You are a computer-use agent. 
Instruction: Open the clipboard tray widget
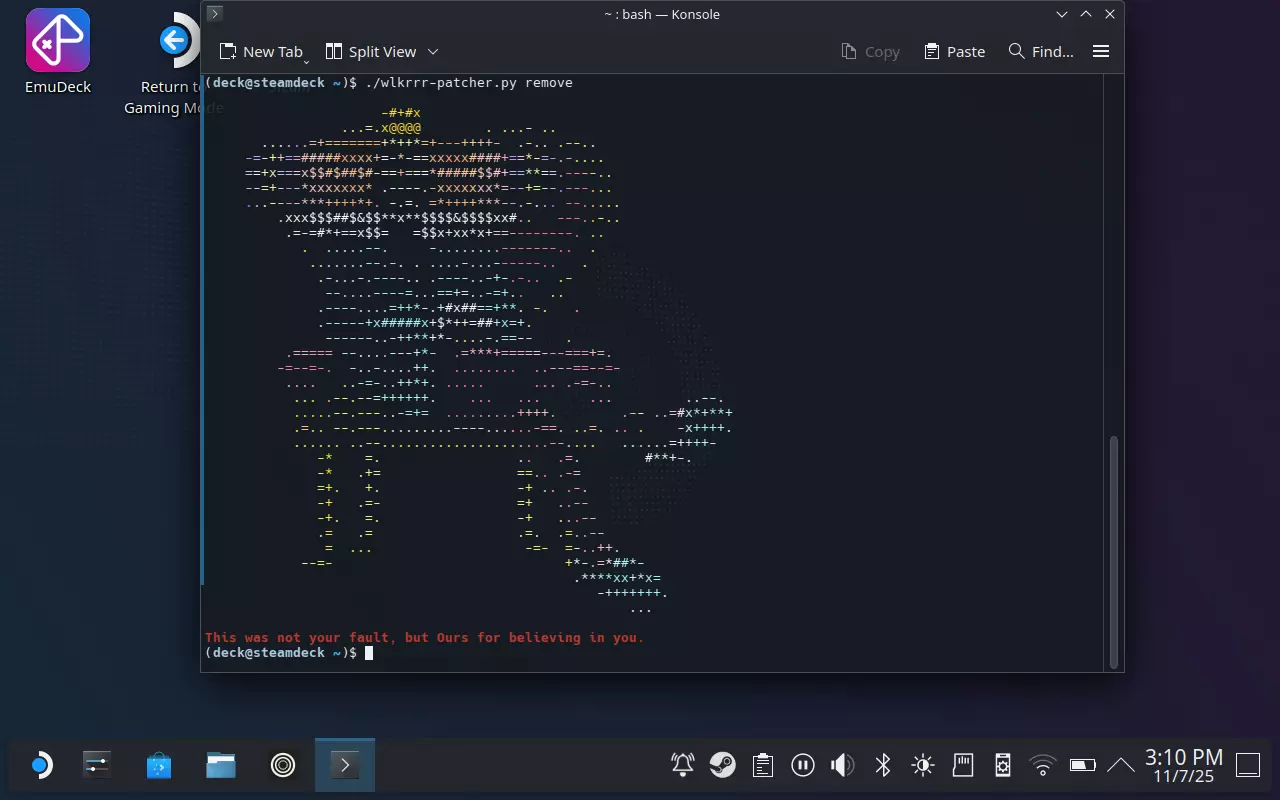(x=762, y=766)
